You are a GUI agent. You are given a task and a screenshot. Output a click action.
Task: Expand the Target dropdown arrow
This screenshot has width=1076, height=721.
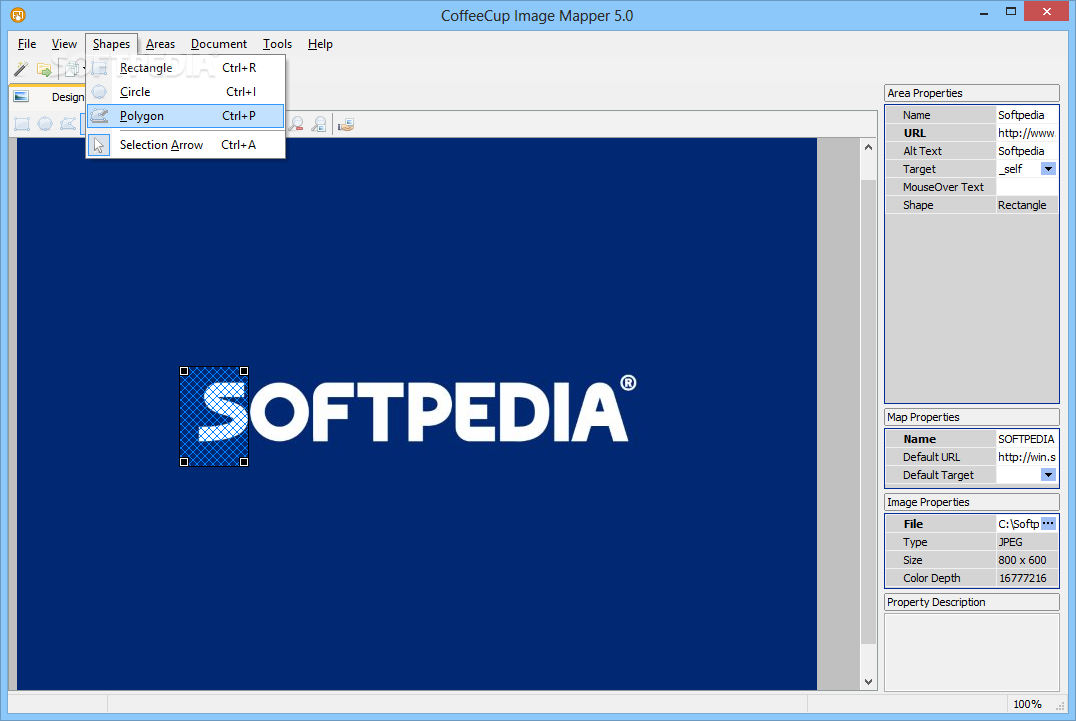1048,169
